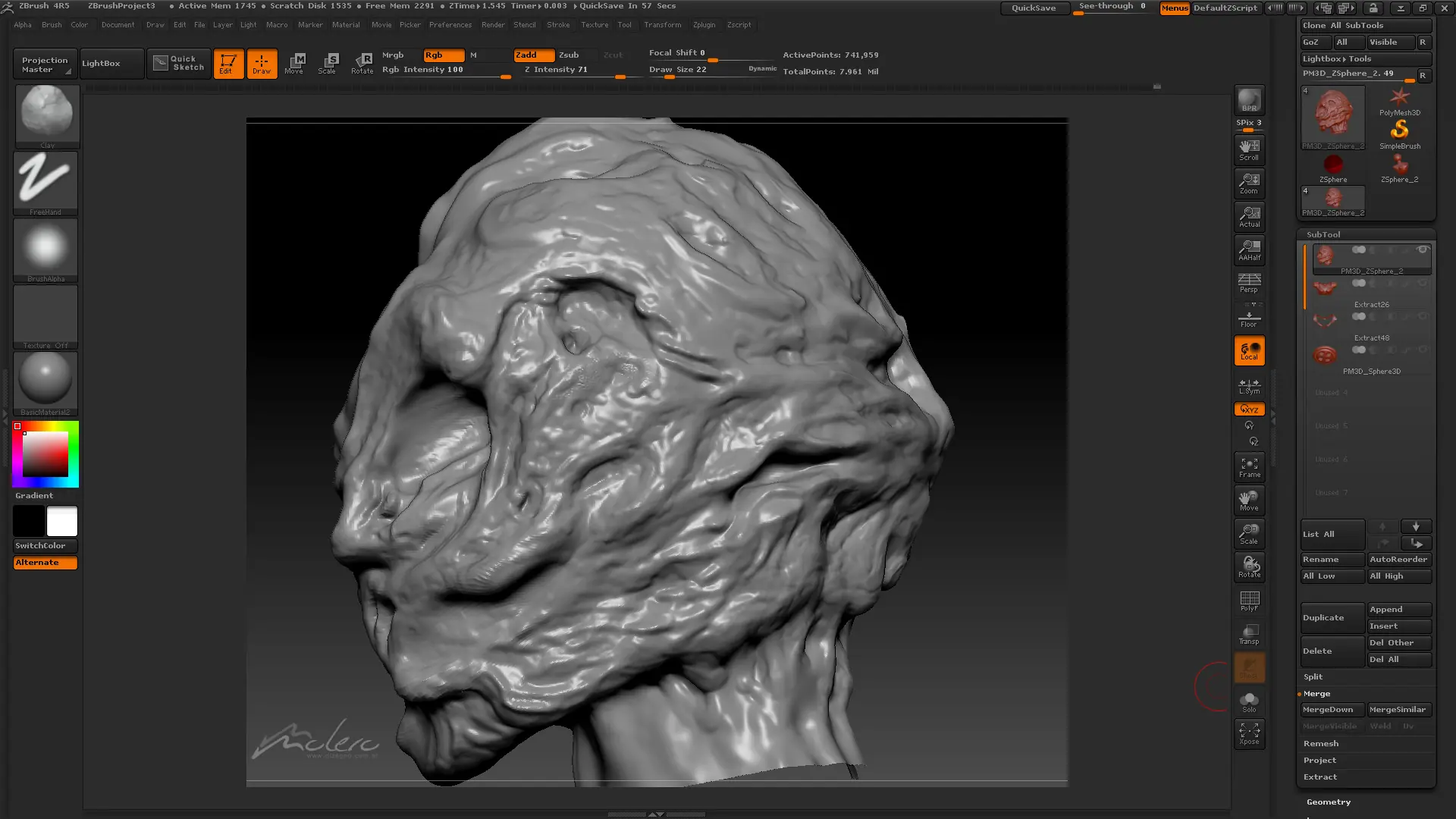Expand the Geometry palette section
Screen dimensions: 1456x819
(1328, 802)
